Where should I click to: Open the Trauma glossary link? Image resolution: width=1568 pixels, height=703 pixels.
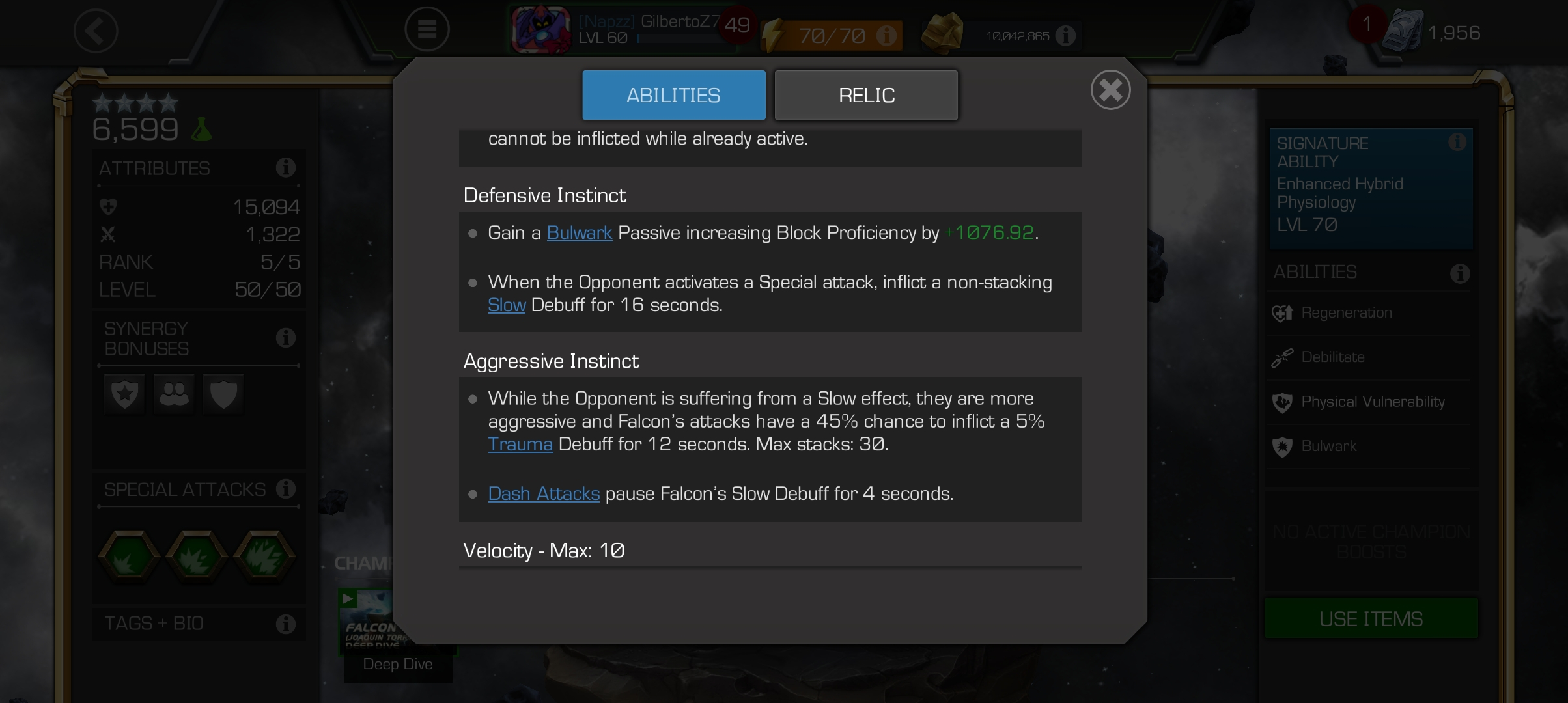(x=520, y=444)
